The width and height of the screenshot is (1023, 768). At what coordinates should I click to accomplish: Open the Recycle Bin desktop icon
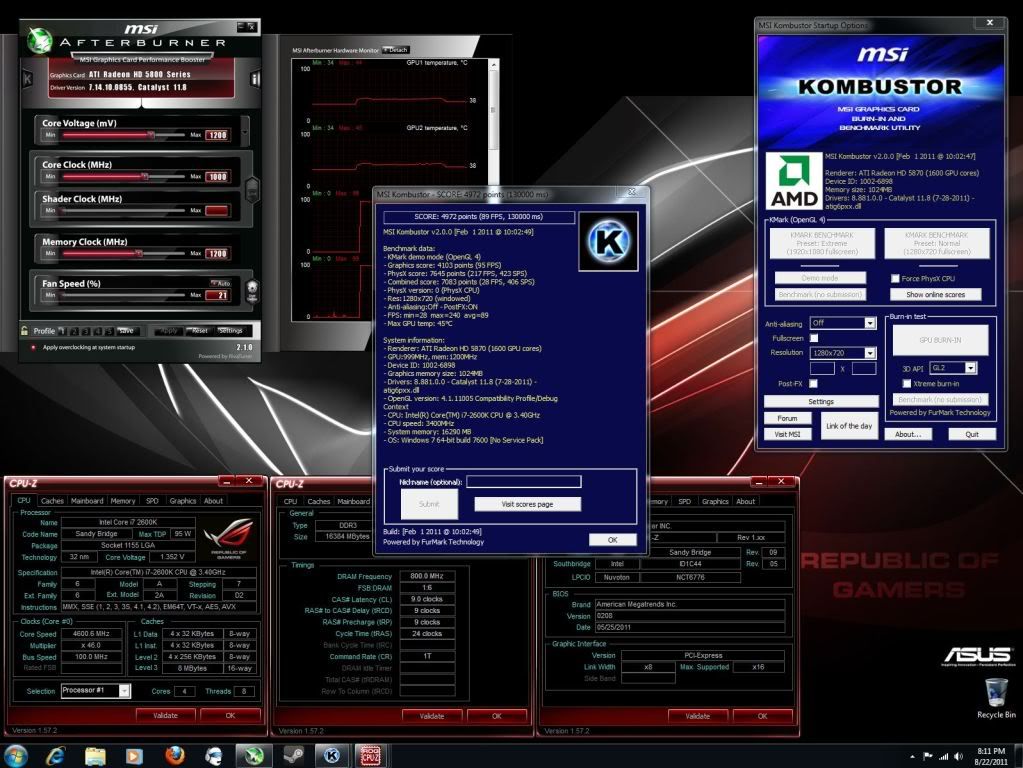[x=996, y=698]
